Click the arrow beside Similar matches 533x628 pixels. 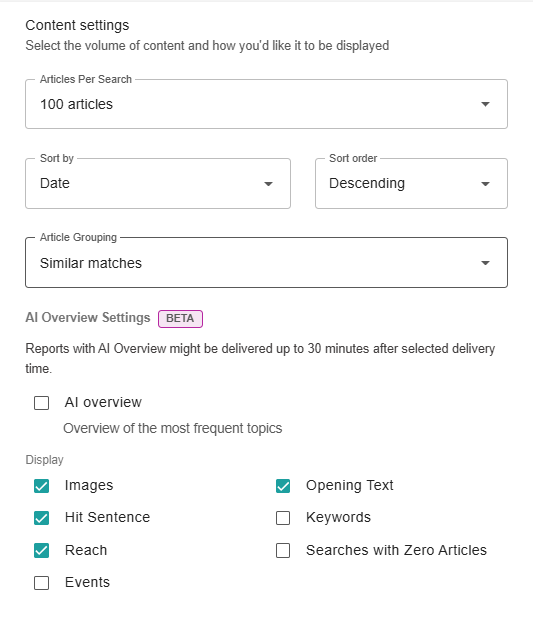coord(485,263)
